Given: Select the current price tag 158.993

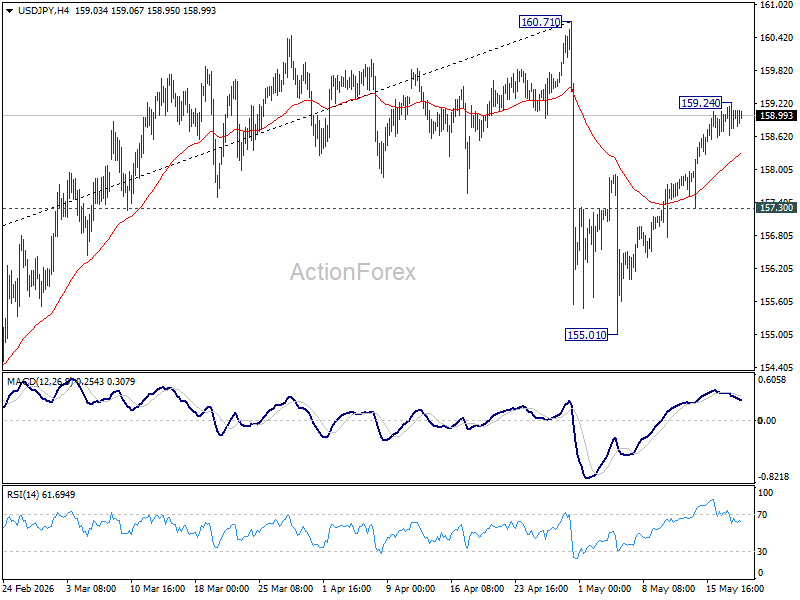Looking at the screenshot, I should [x=776, y=116].
